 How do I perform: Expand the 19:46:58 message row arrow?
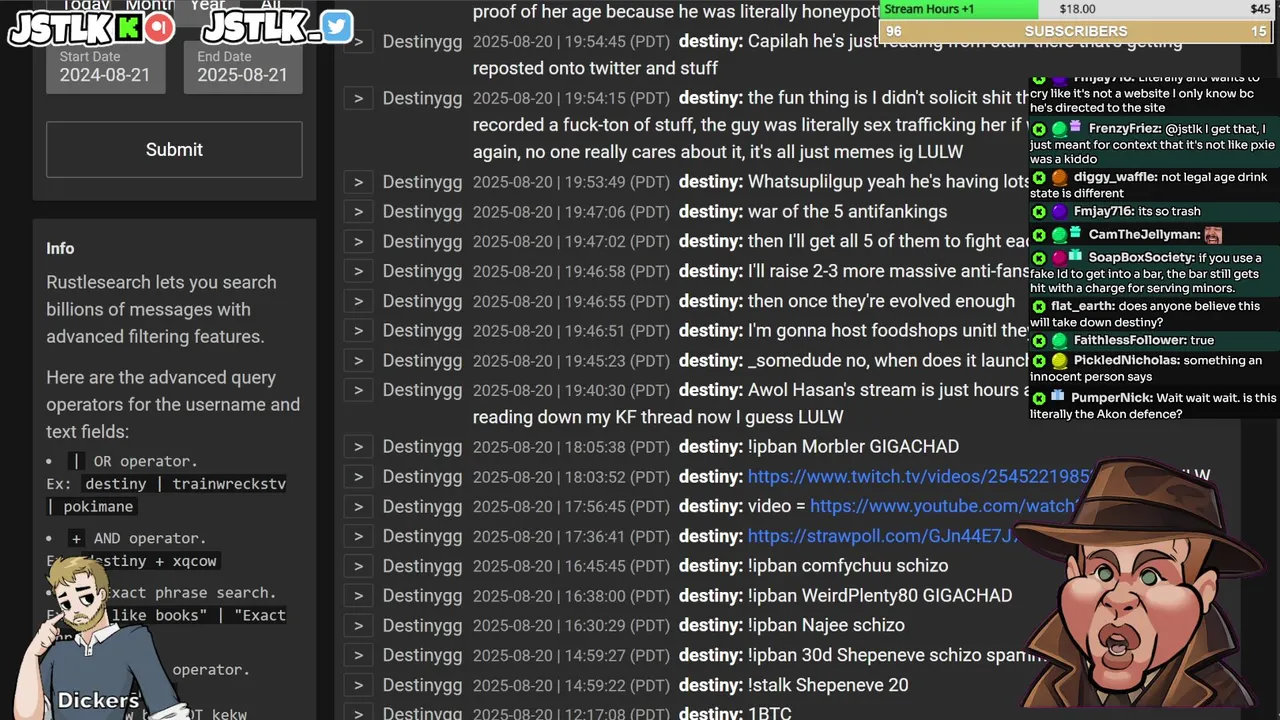point(358,271)
